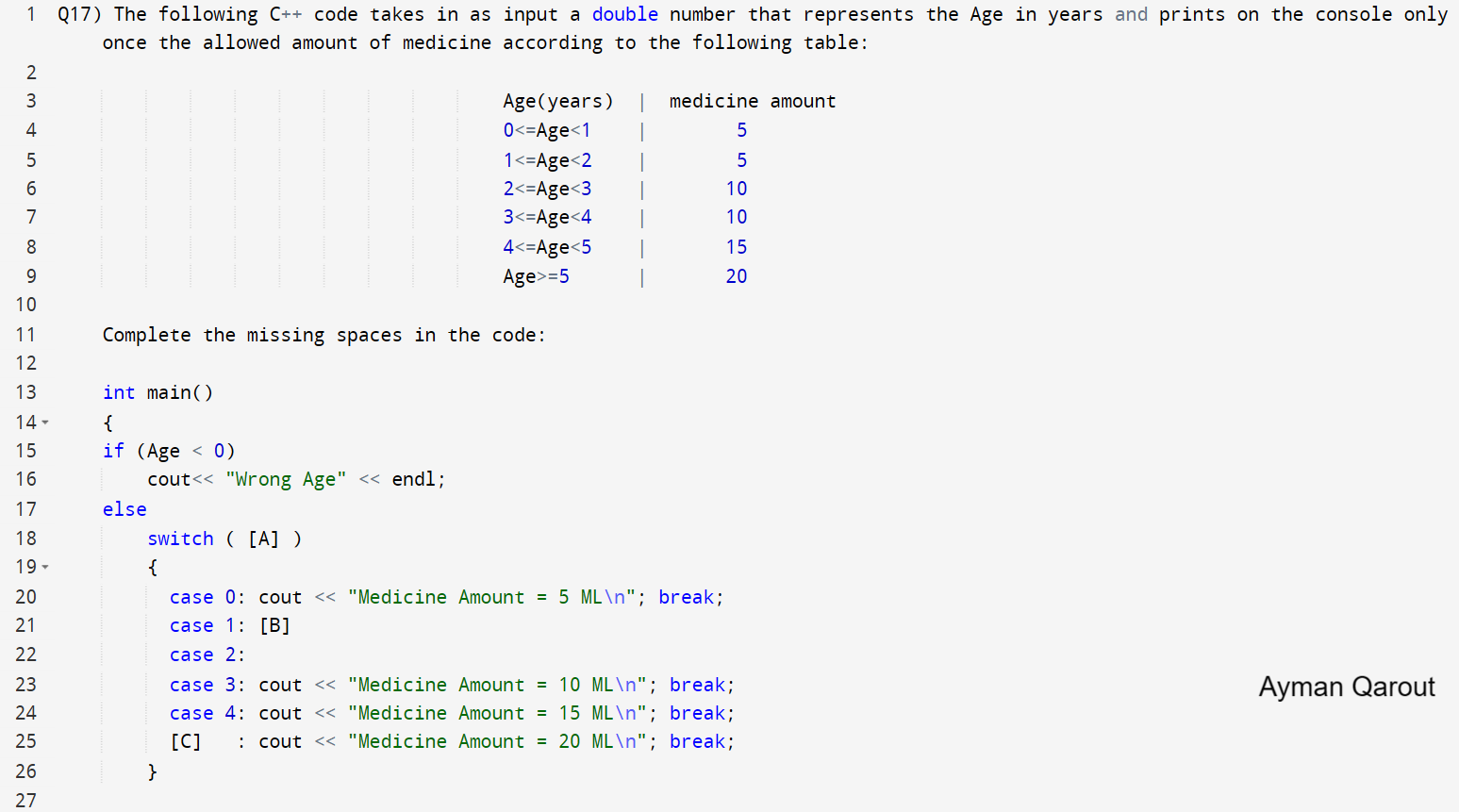
Task: Click line number 1 in the gutter
Action: tap(31, 14)
